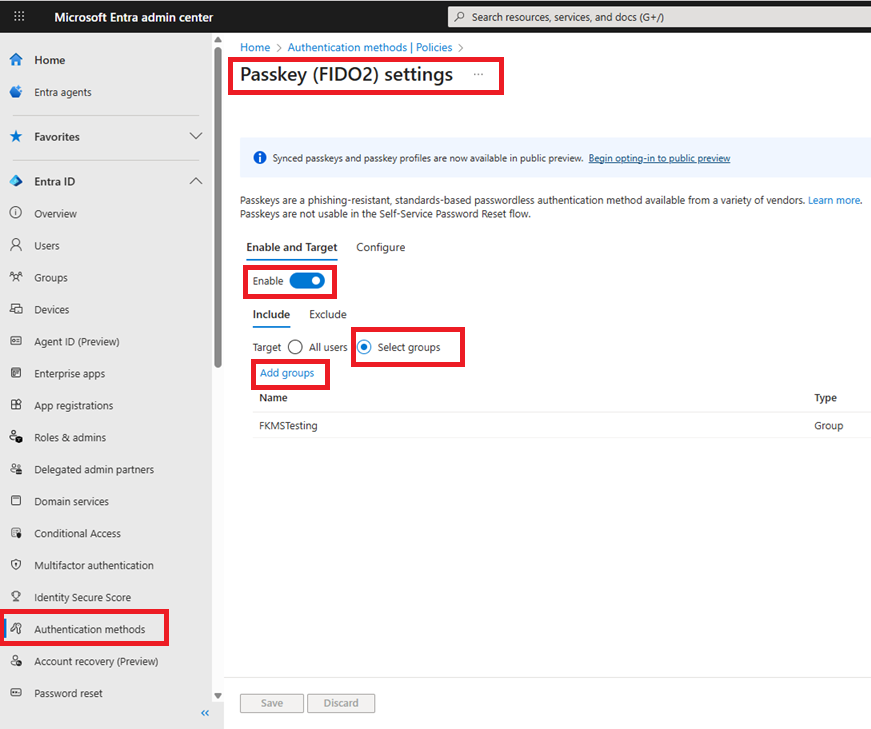This screenshot has height=729, width=871.
Task: Click the Devices icon in sidebar
Action: (x=16, y=309)
